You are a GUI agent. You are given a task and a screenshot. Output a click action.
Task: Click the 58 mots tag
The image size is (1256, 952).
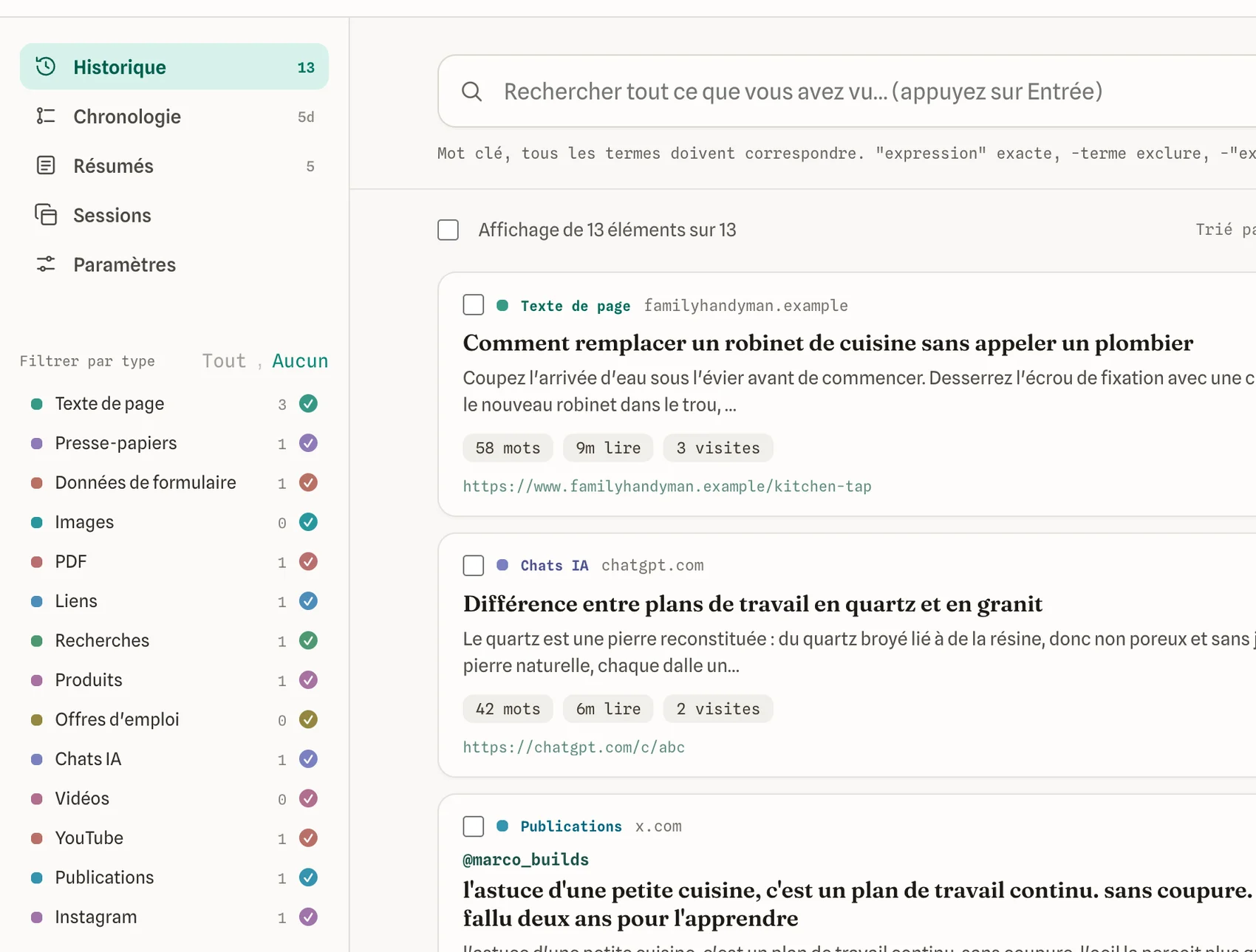(508, 448)
